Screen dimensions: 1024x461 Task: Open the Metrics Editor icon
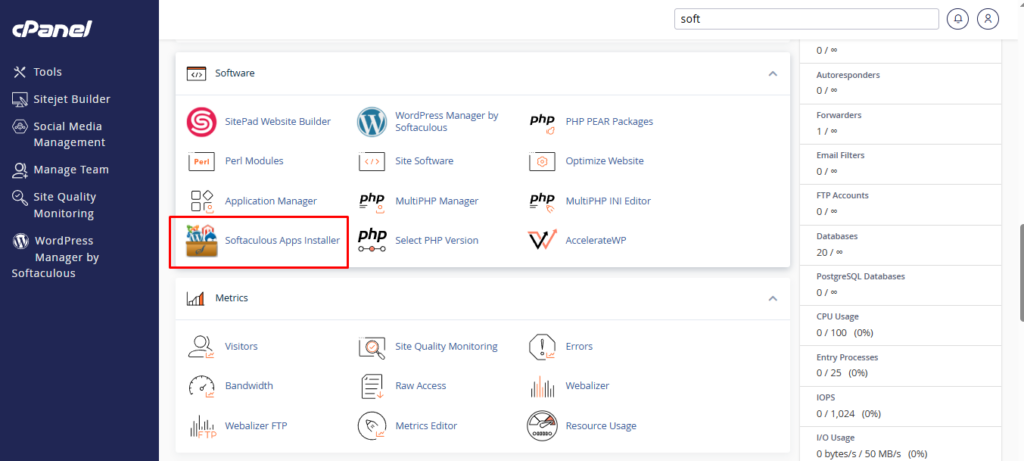point(372,426)
